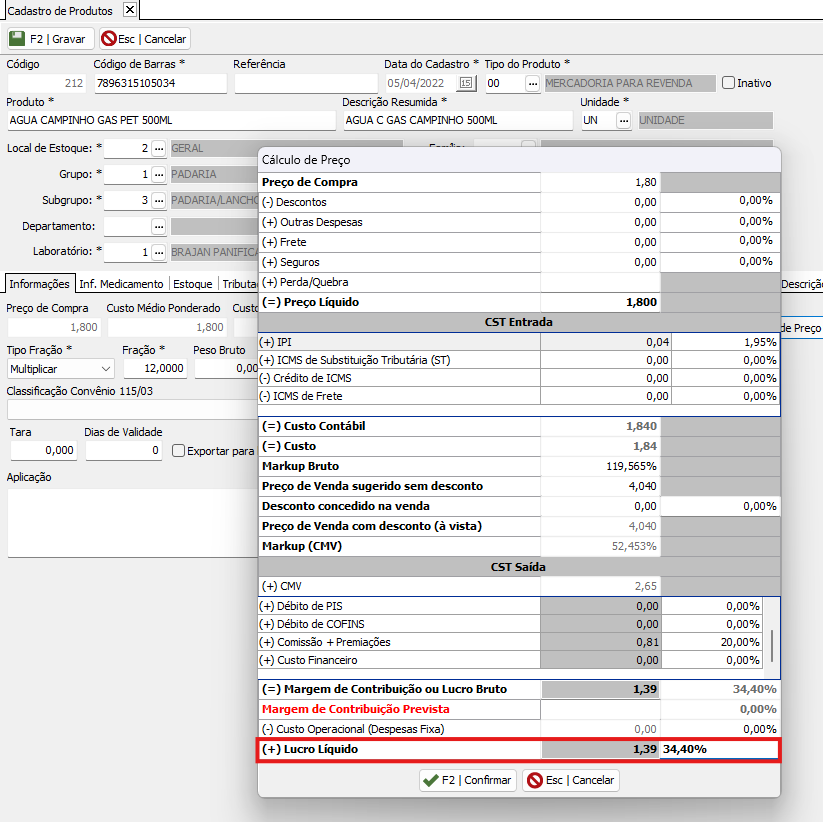Switch to the Inf. Medicamento tab

tap(121, 284)
